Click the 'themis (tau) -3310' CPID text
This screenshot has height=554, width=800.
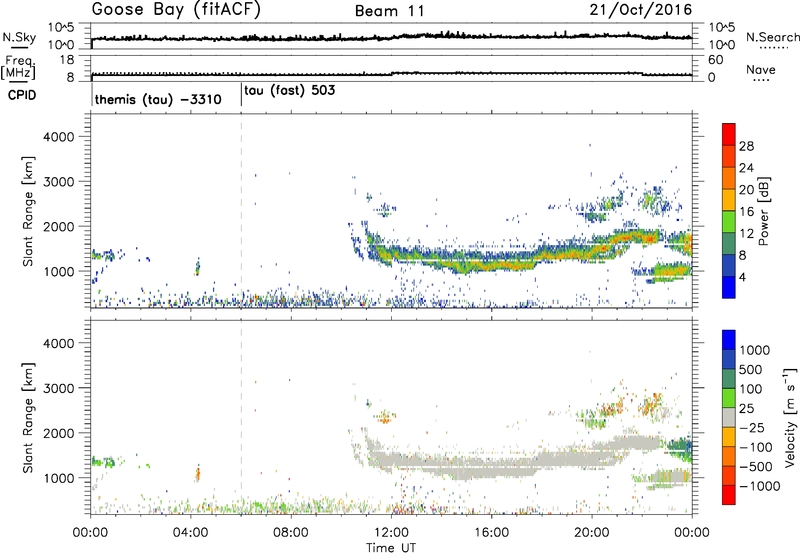coord(158,99)
